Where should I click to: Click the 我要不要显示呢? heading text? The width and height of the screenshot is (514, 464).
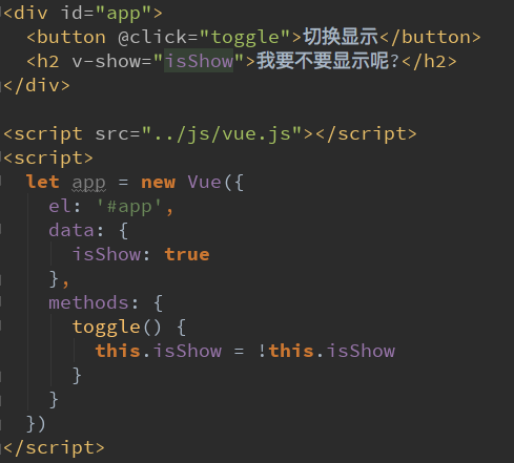coord(328,61)
